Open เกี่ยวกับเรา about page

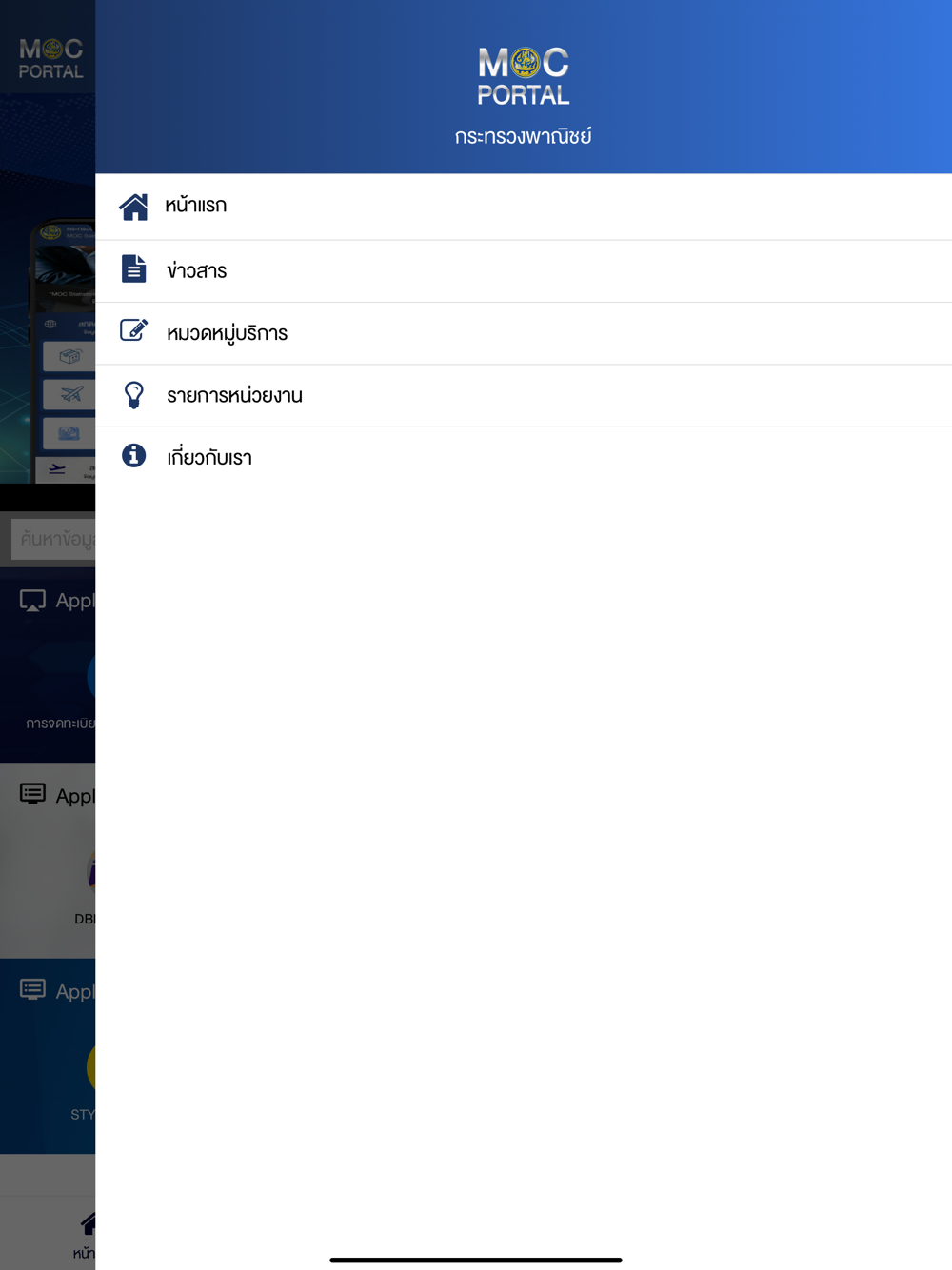point(524,458)
